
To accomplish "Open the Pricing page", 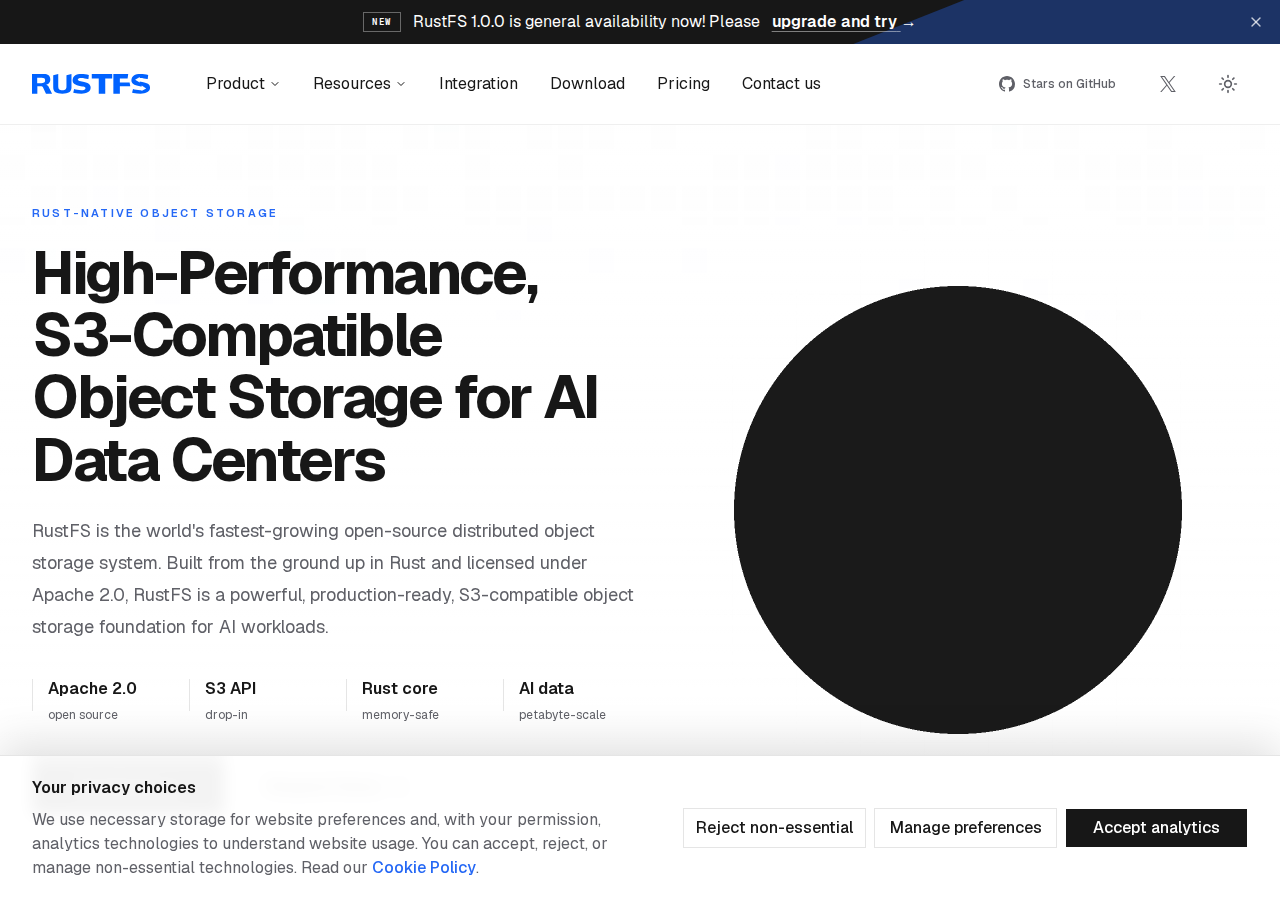I will coord(683,84).
